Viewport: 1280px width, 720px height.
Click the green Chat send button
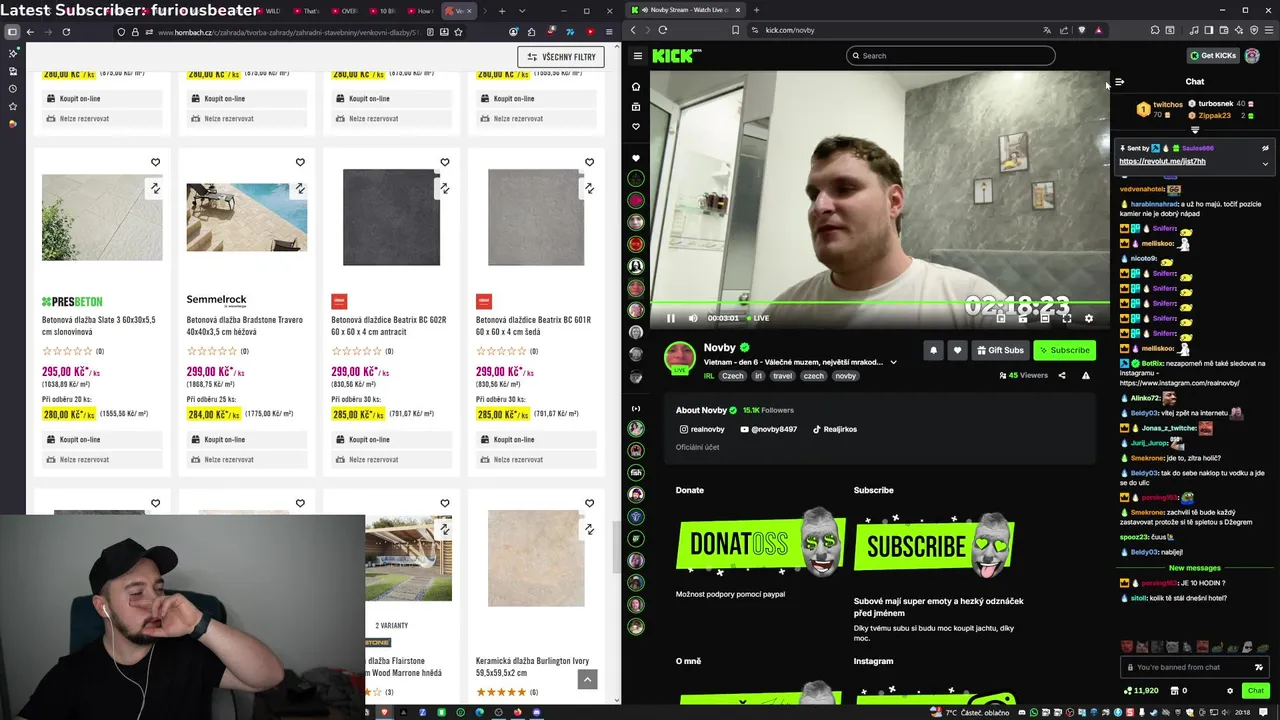1256,690
